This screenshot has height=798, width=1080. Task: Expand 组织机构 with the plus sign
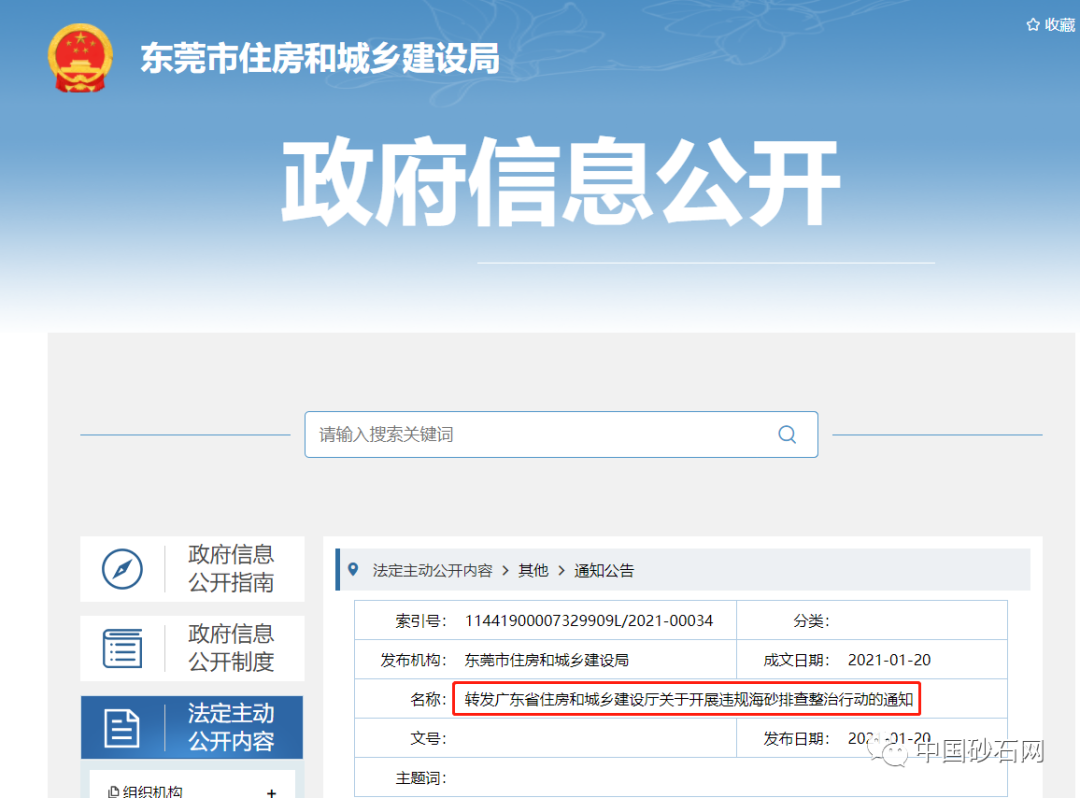(x=271, y=792)
